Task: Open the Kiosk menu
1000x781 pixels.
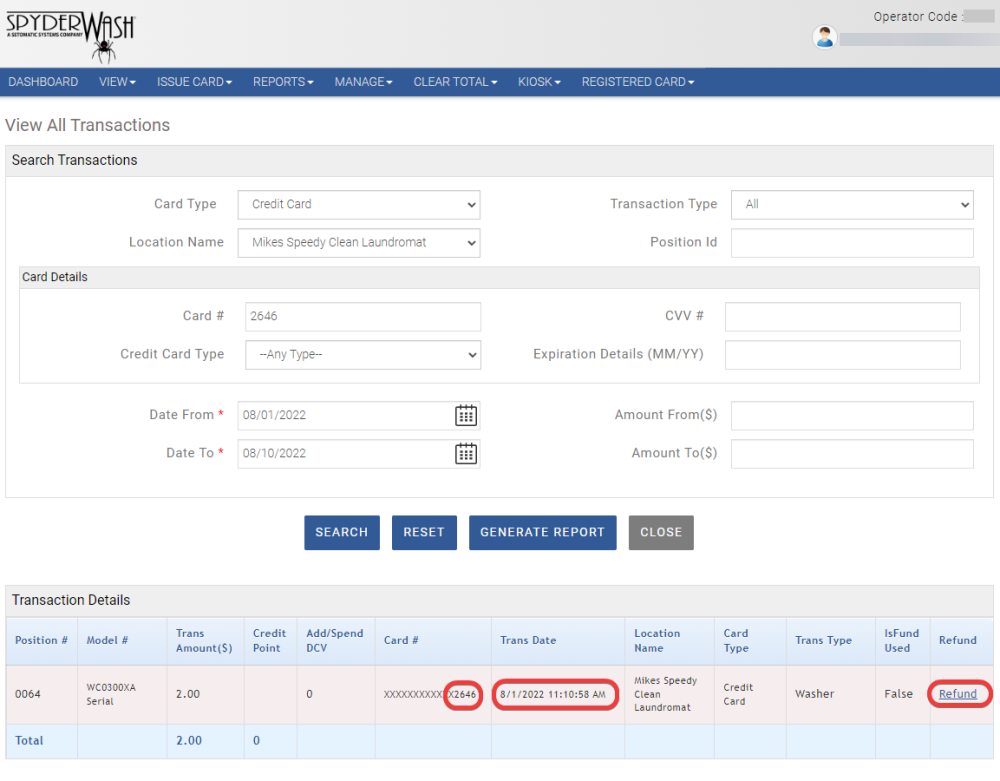Action: click(x=539, y=82)
